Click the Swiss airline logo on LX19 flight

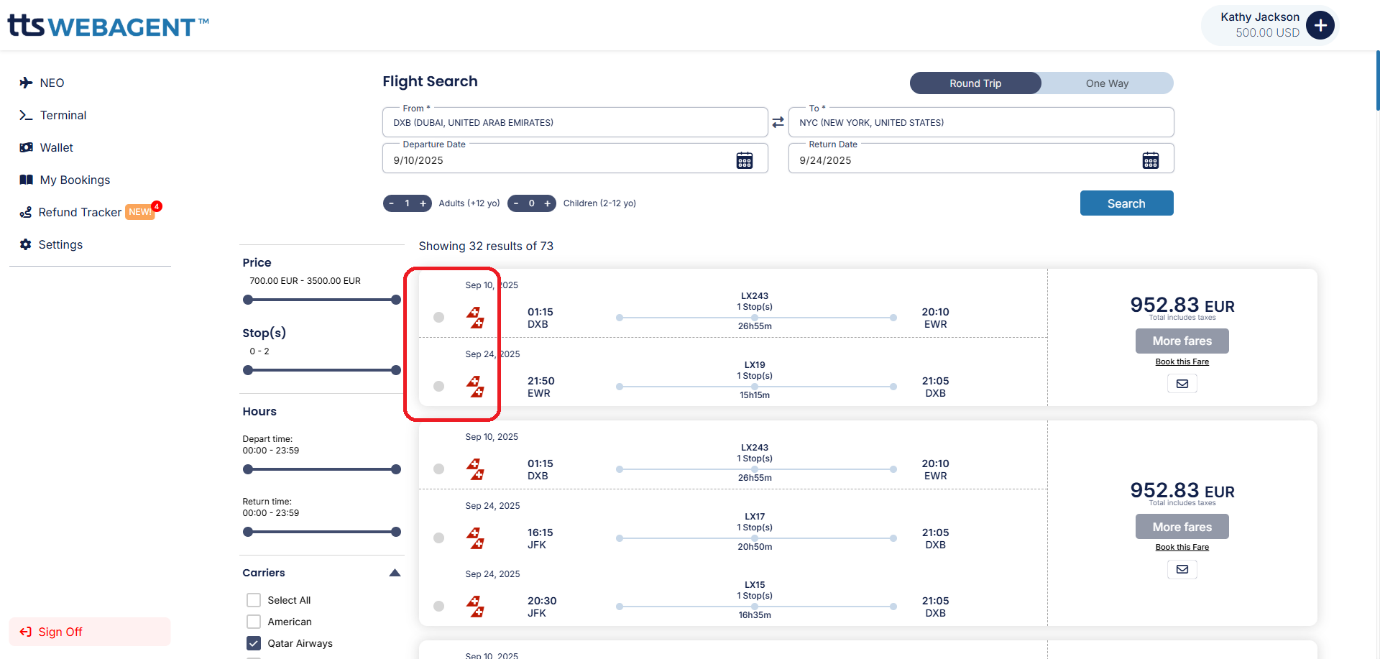(x=475, y=386)
